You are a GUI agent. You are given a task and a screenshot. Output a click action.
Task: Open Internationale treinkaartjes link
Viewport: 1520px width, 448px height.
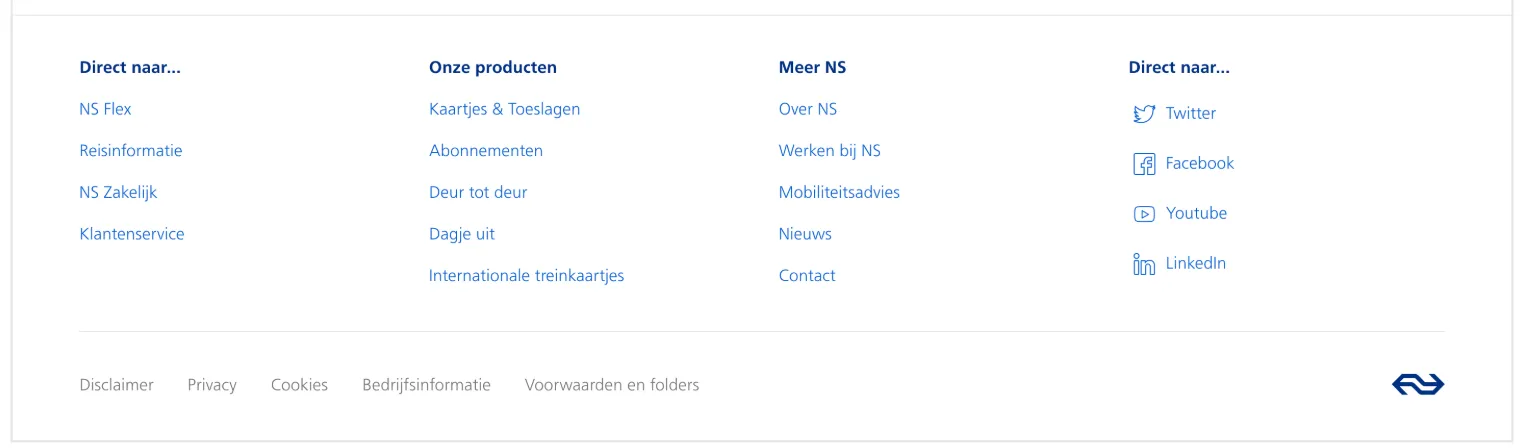pyautogui.click(x=526, y=276)
